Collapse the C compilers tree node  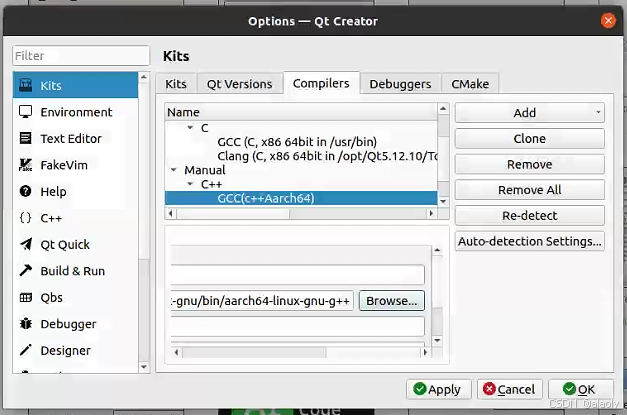click(190, 128)
